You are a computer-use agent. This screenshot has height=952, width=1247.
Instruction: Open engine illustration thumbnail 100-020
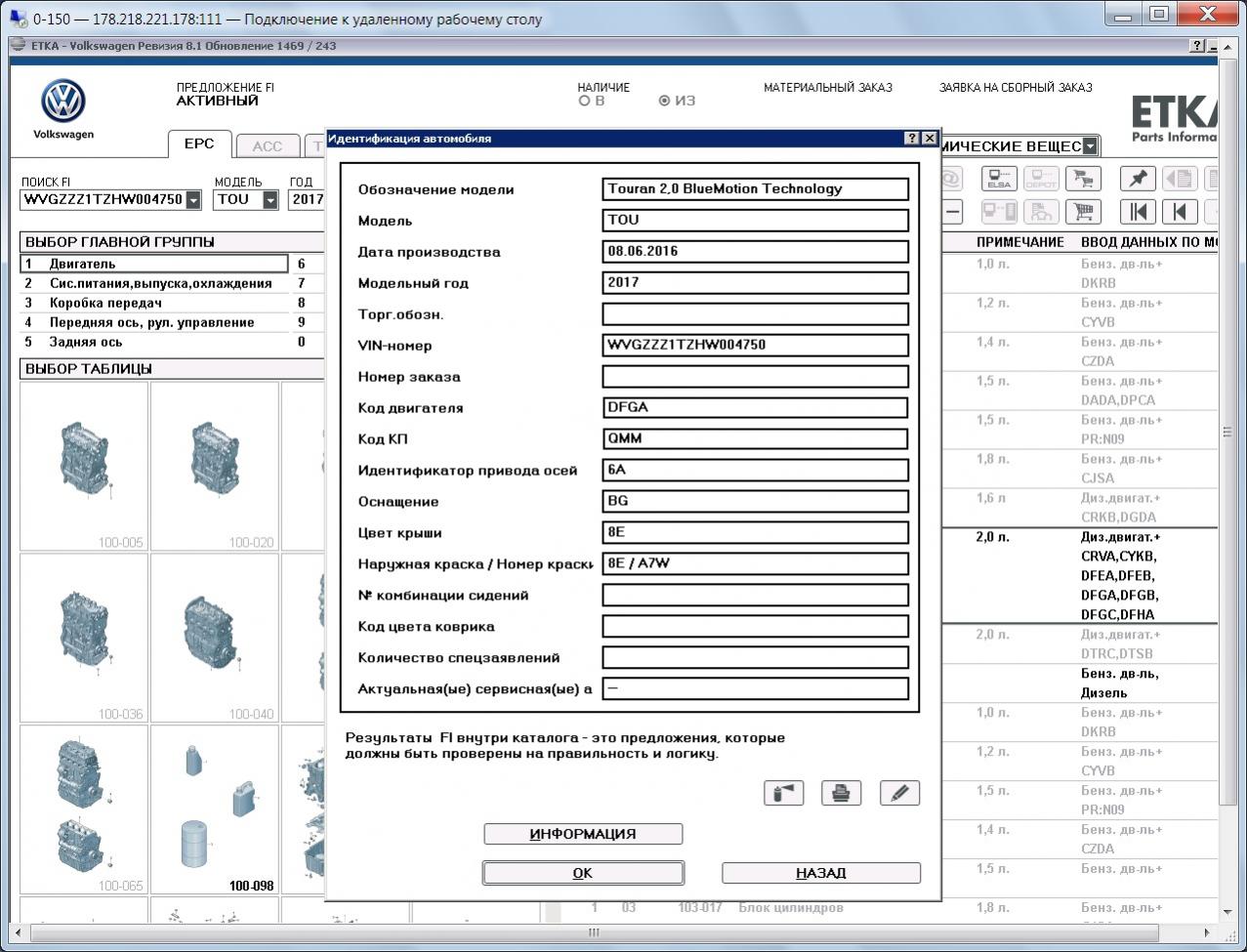(x=215, y=467)
